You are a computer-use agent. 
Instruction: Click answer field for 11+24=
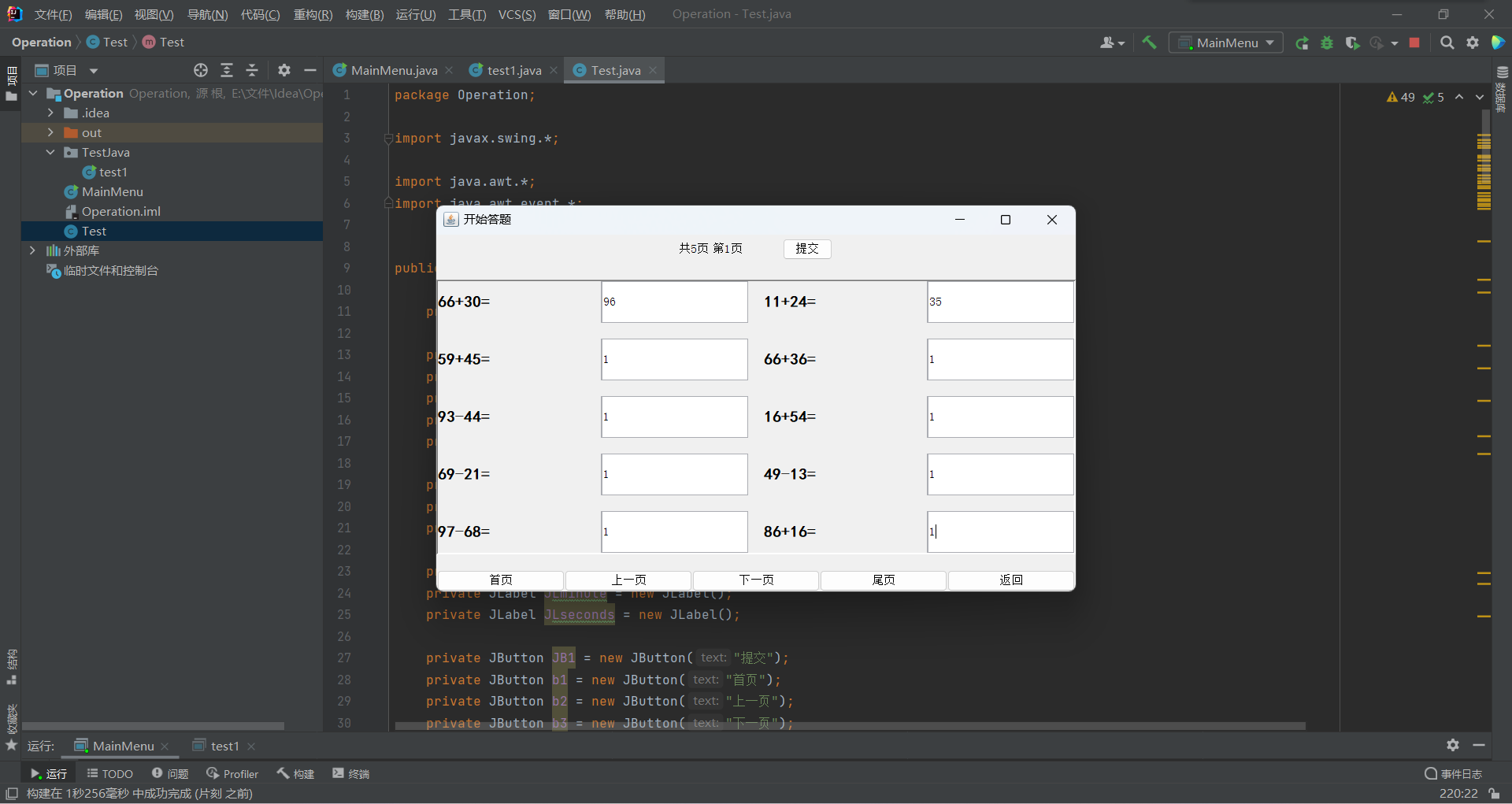tap(1000, 302)
